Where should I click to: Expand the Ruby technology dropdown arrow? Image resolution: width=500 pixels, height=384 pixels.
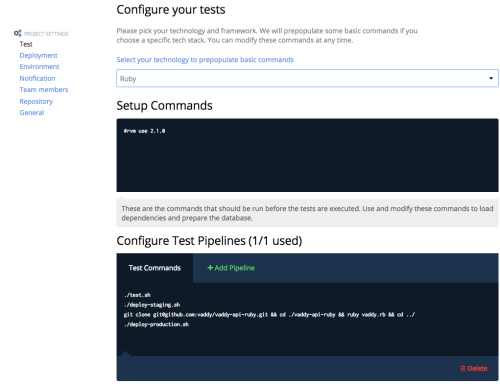tap(491, 78)
